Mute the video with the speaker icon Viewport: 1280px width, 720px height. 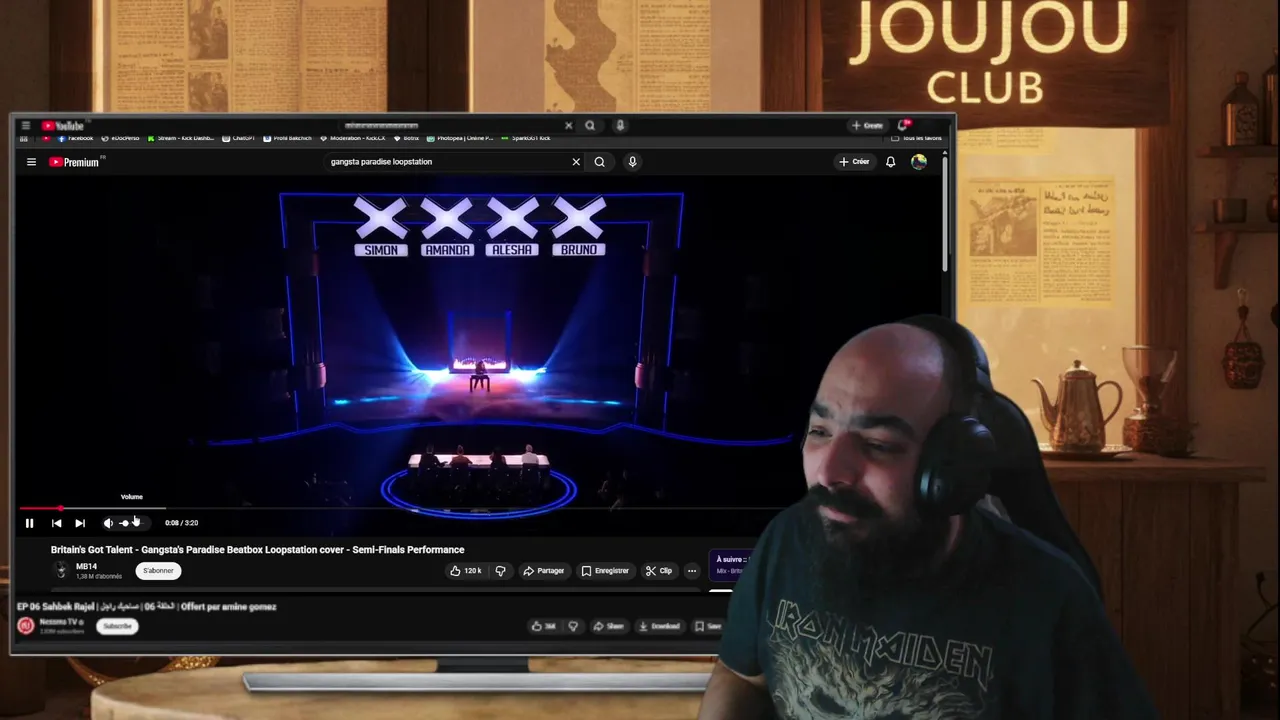[108, 523]
